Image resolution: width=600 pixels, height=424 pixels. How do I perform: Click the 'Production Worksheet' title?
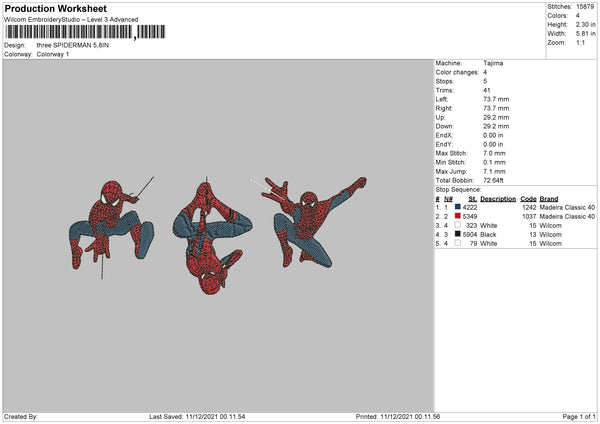[55, 8]
